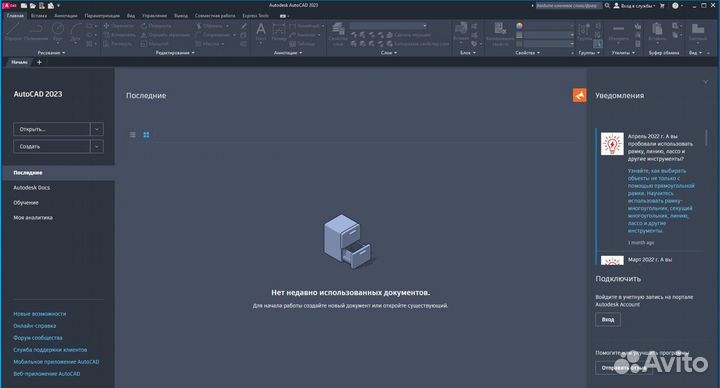This screenshot has width=720, height=388.
Task: Click the Open file icon in quick access toolbar
Action: click(33, 6)
